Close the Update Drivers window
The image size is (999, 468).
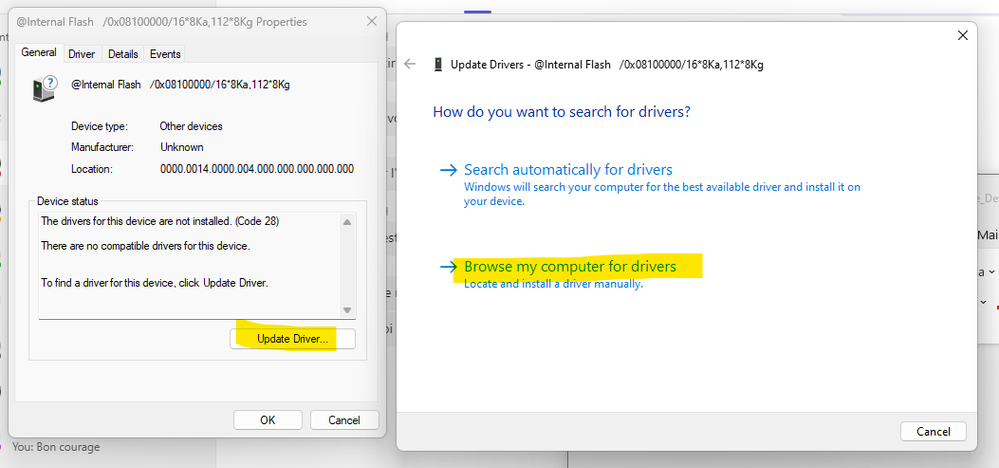point(963,36)
